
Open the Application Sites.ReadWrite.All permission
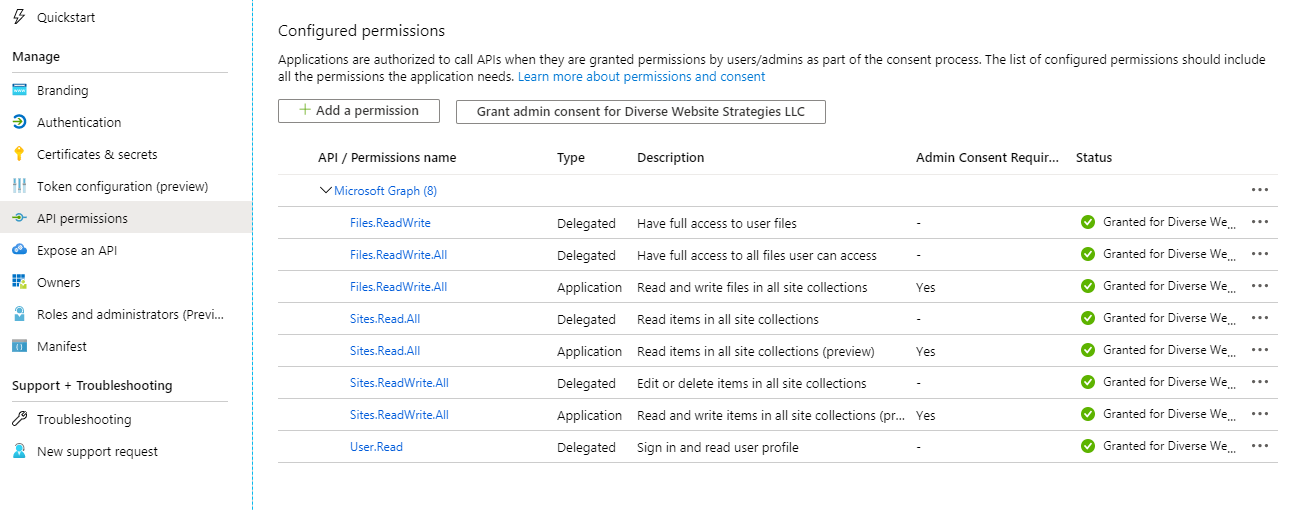coord(399,415)
